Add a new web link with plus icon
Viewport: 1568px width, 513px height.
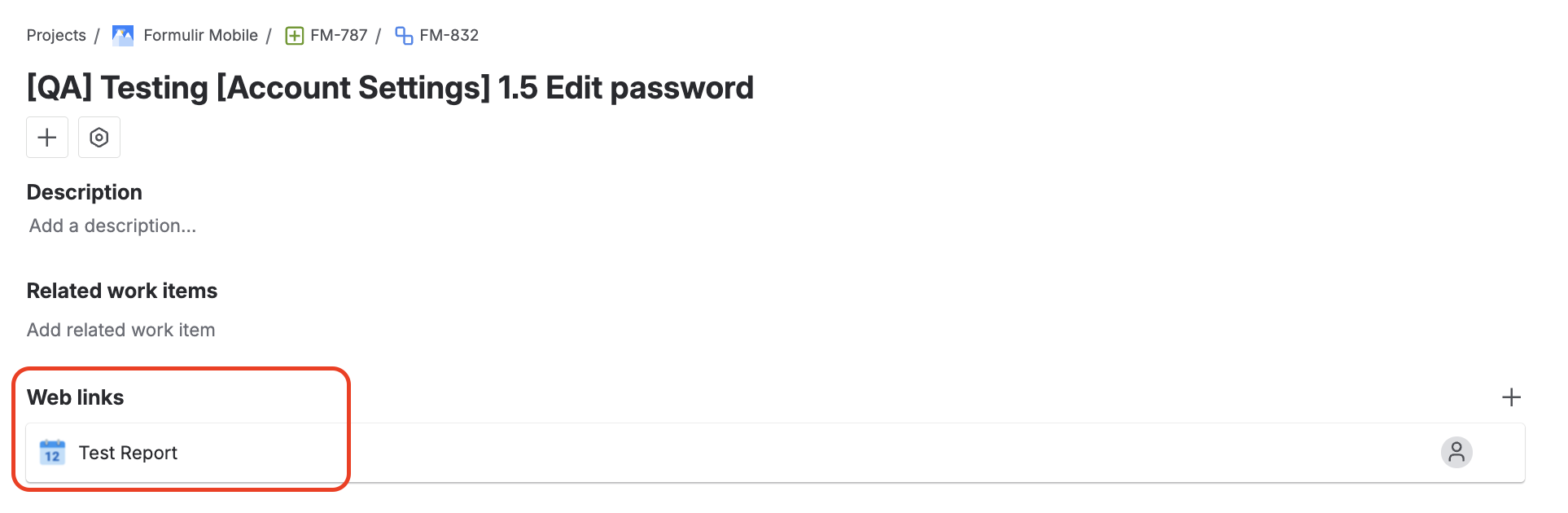(1511, 397)
